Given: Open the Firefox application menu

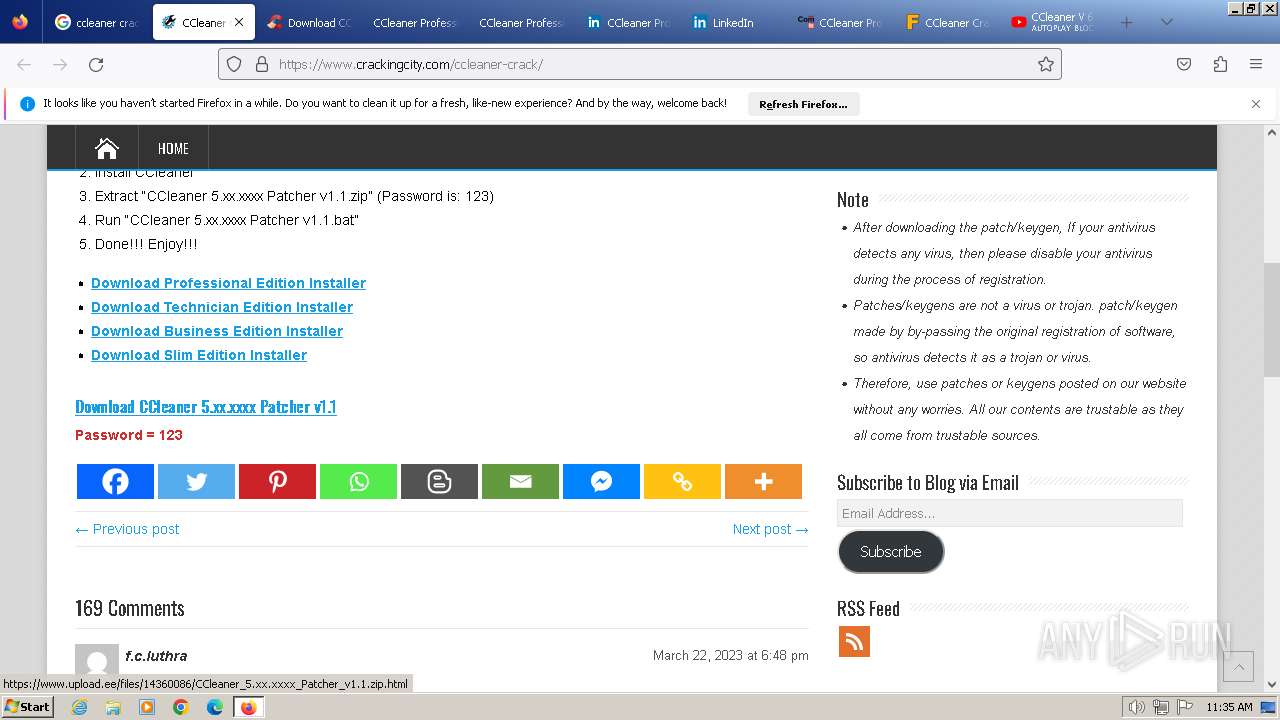Looking at the screenshot, I should tap(1256, 64).
